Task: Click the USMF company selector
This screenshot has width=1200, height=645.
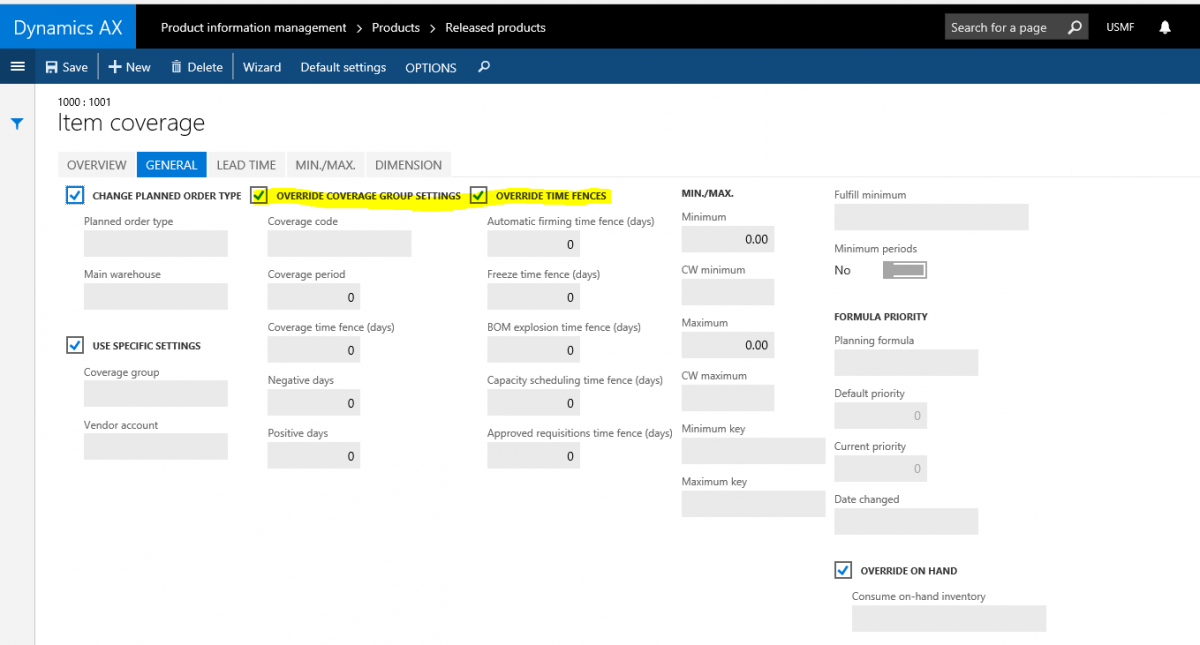Action: 1120,27
